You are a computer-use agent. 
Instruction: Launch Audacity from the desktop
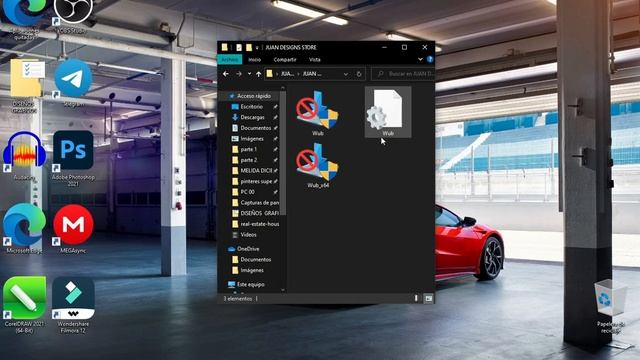click(x=24, y=156)
